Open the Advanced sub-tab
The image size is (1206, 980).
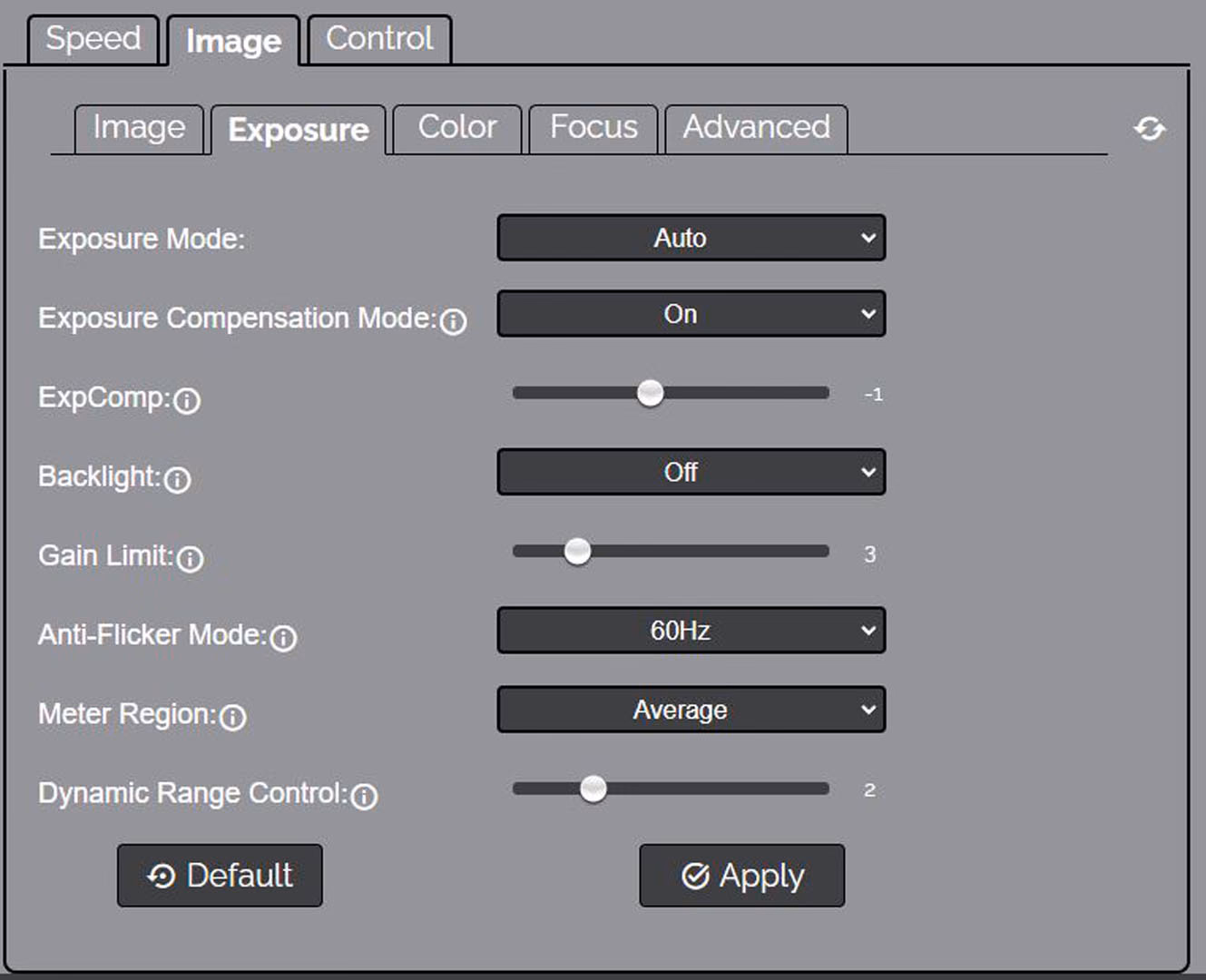[756, 128]
